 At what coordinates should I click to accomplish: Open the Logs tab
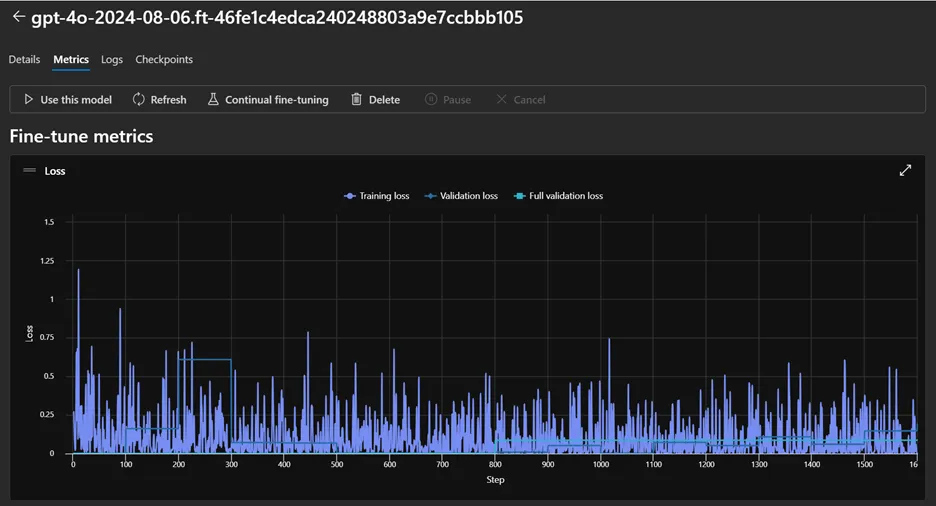pos(112,60)
